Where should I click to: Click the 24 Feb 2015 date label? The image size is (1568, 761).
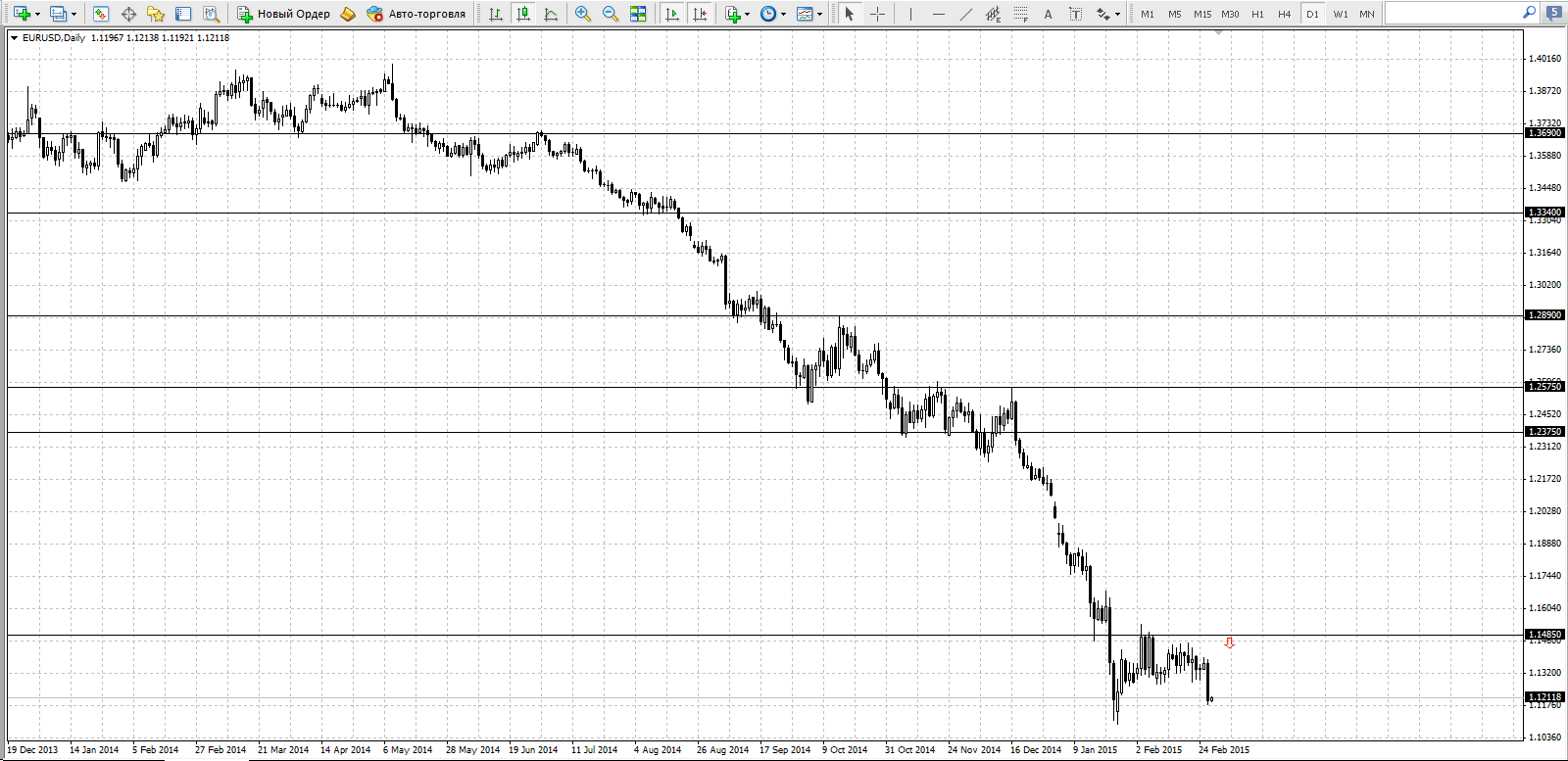click(x=1224, y=750)
